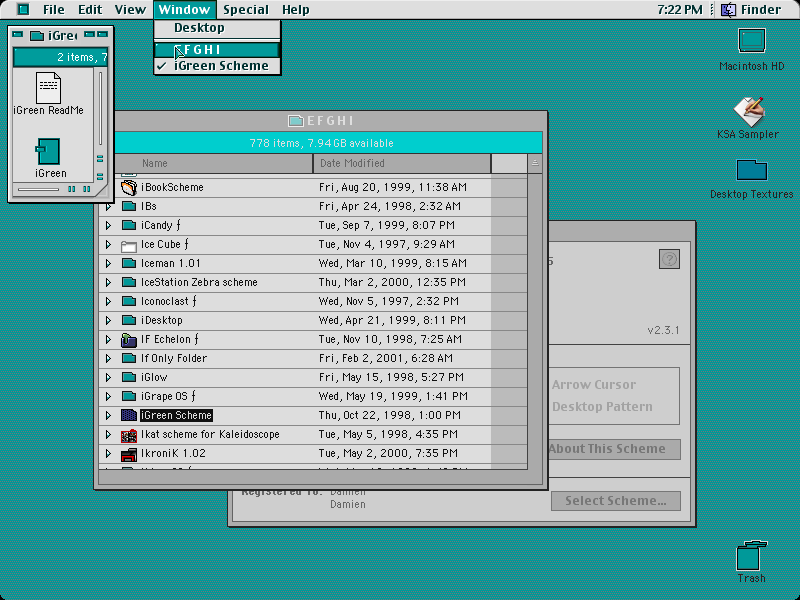
Task: Select the KSA Sampler desktop icon
Action: tap(749, 112)
